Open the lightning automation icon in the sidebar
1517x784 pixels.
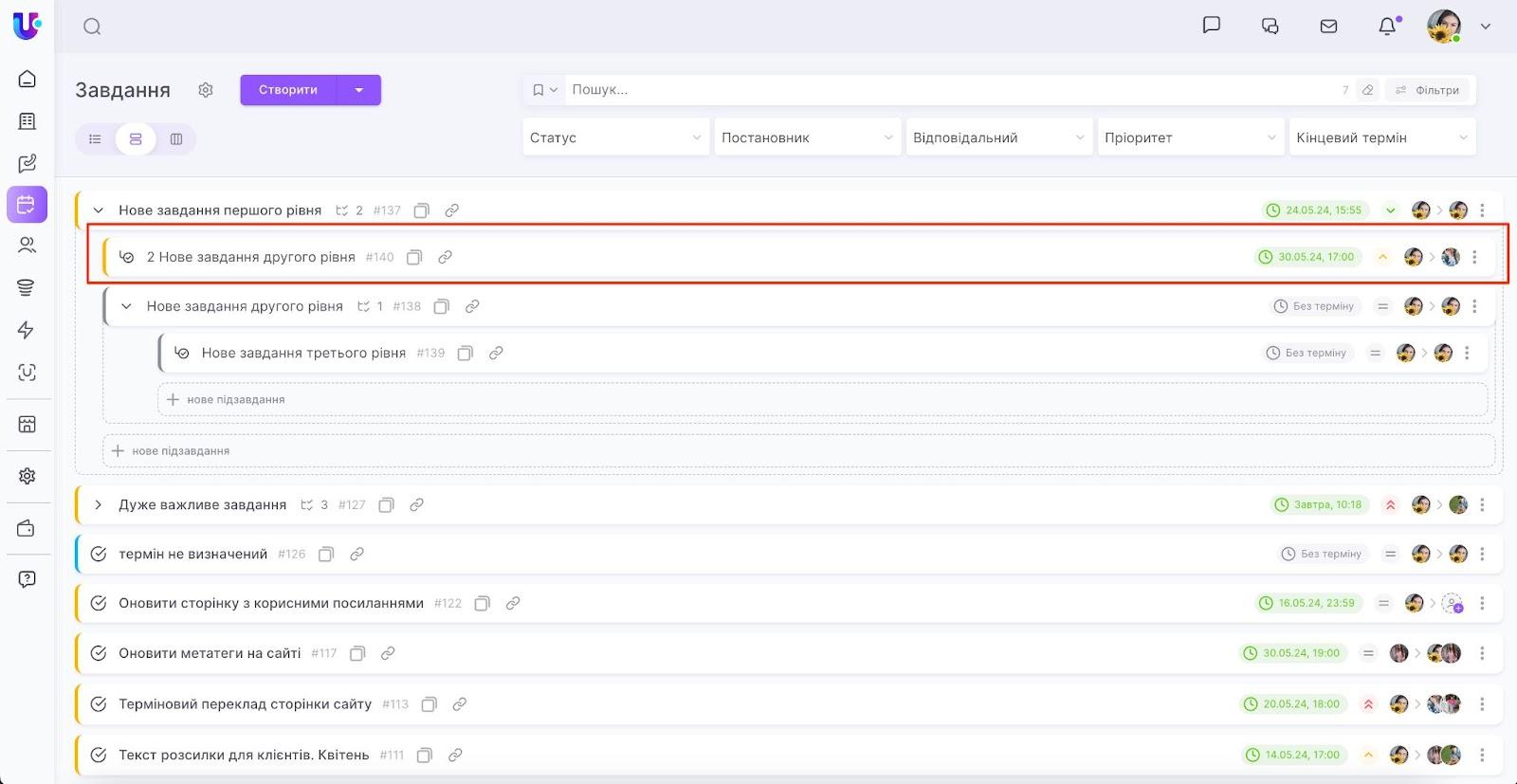(27, 330)
